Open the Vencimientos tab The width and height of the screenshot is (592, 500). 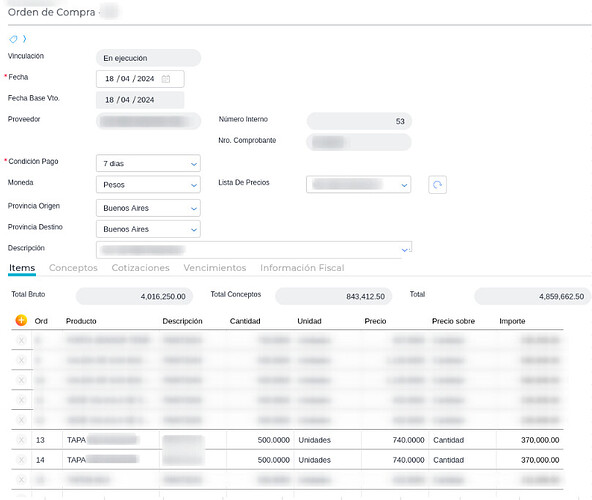[x=215, y=268]
